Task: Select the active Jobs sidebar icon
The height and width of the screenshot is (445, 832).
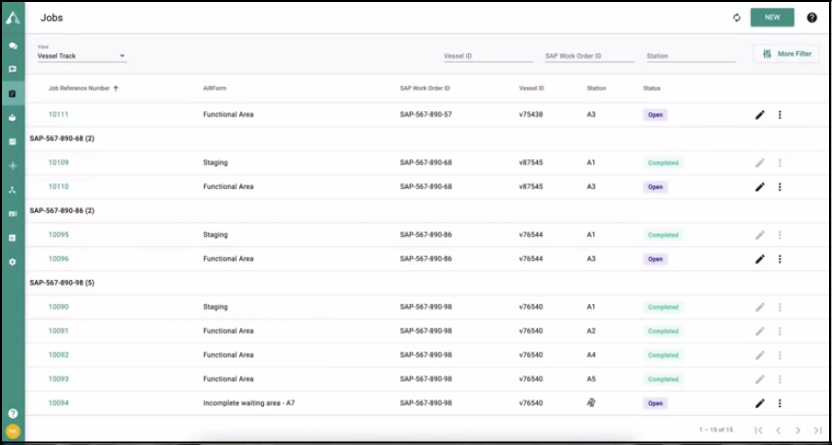Action: tap(13, 94)
